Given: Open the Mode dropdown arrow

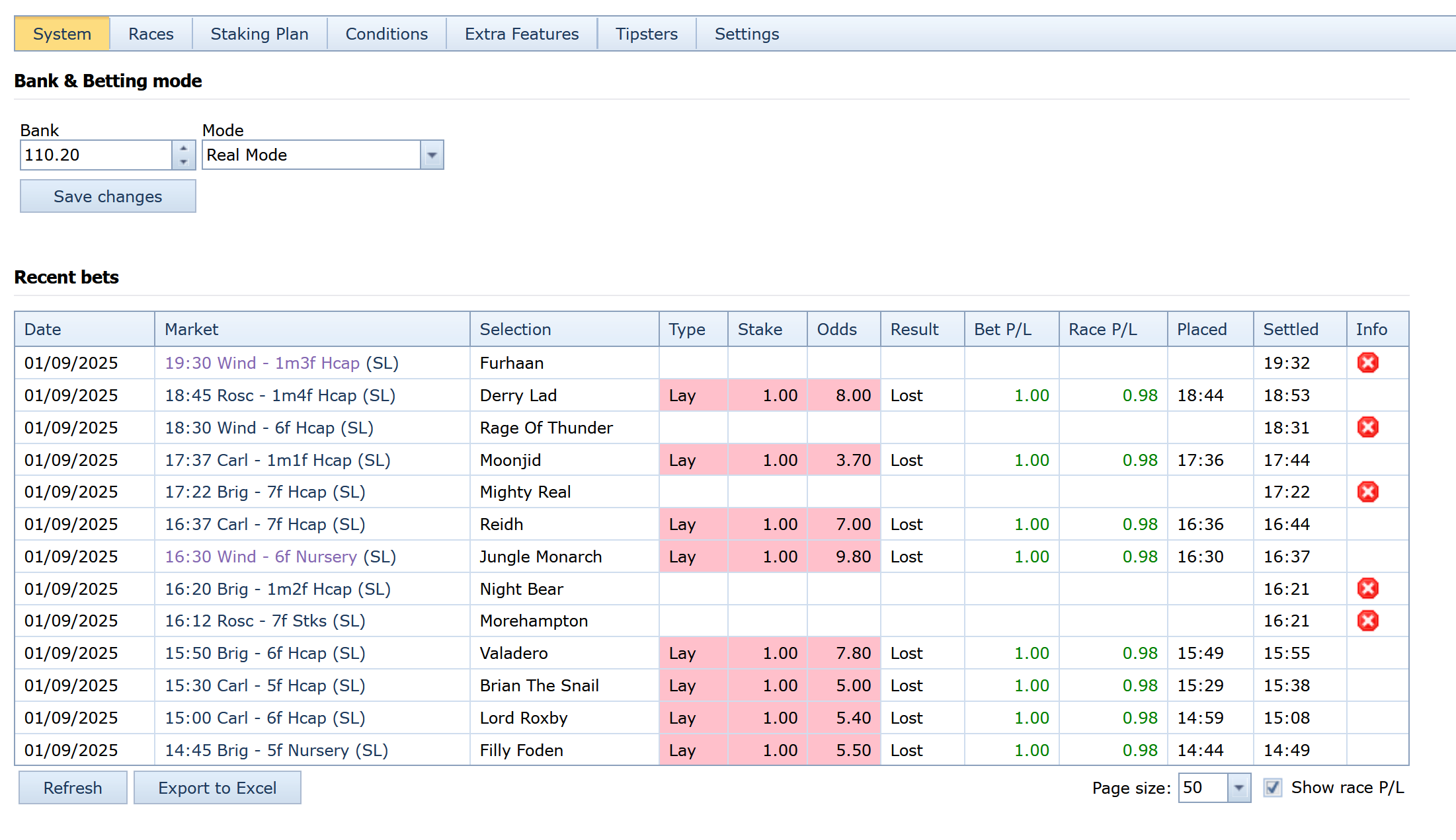Looking at the screenshot, I should [432, 155].
